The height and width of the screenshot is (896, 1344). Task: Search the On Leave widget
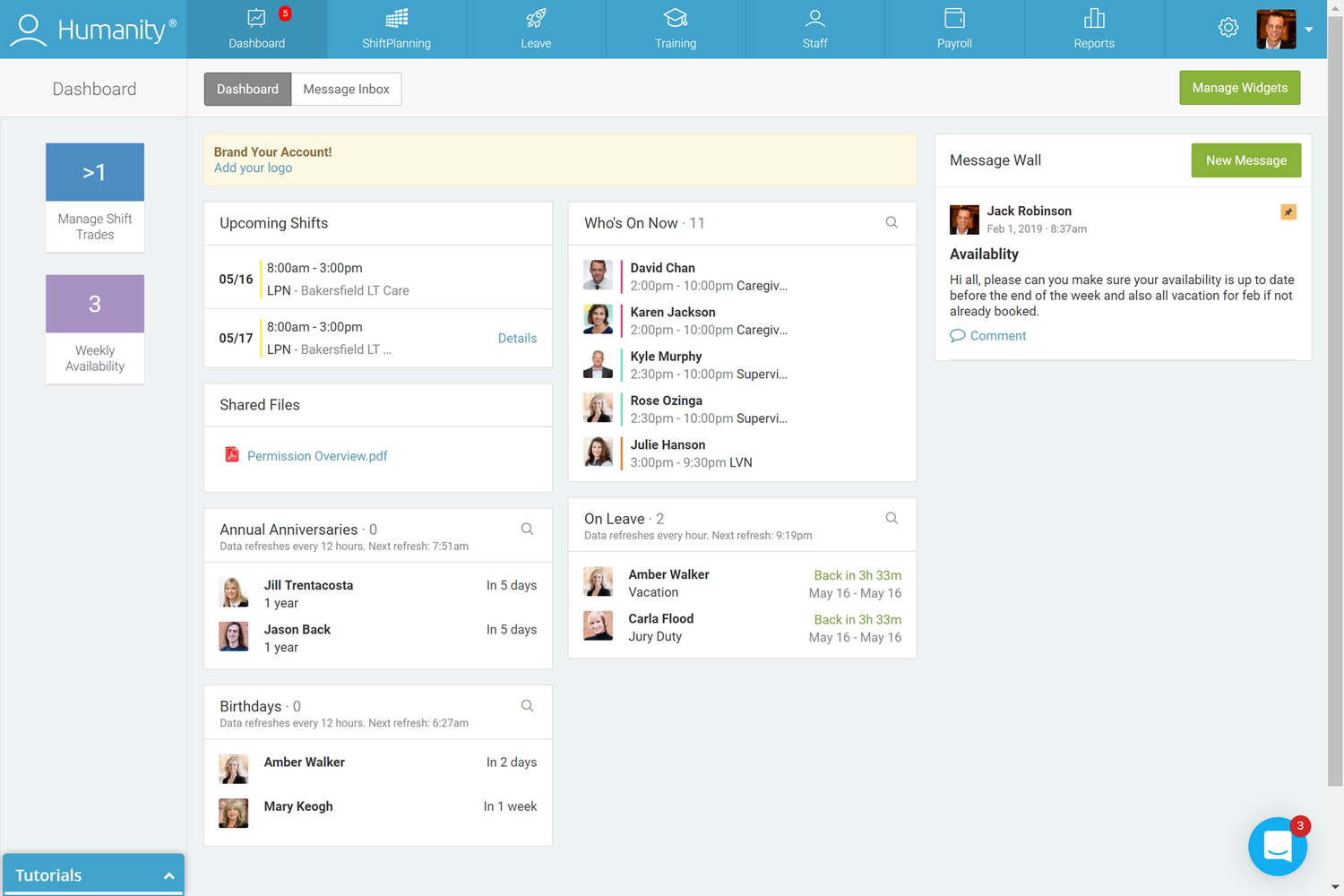pos(892,517)
